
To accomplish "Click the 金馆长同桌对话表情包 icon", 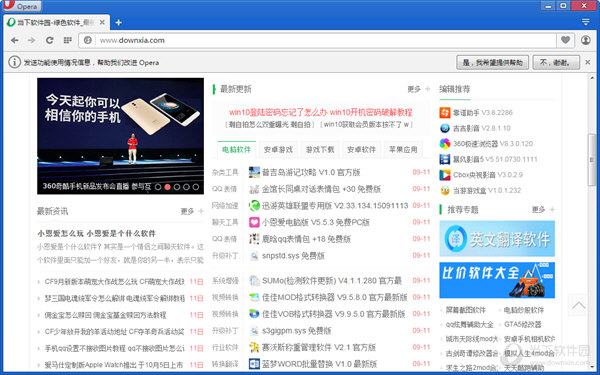I will click(254, 189).
